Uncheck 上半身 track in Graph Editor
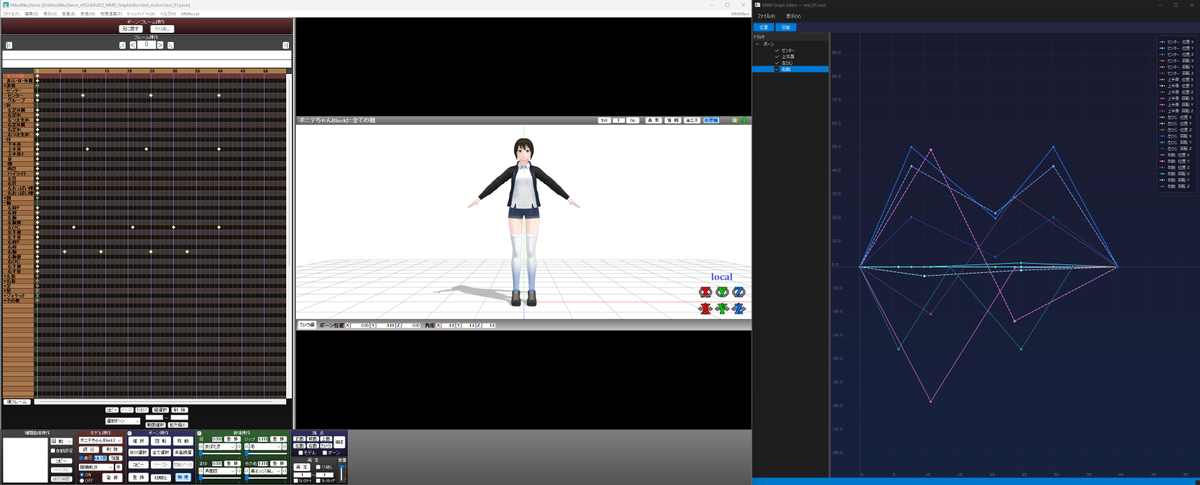 [x=777, y=57]
